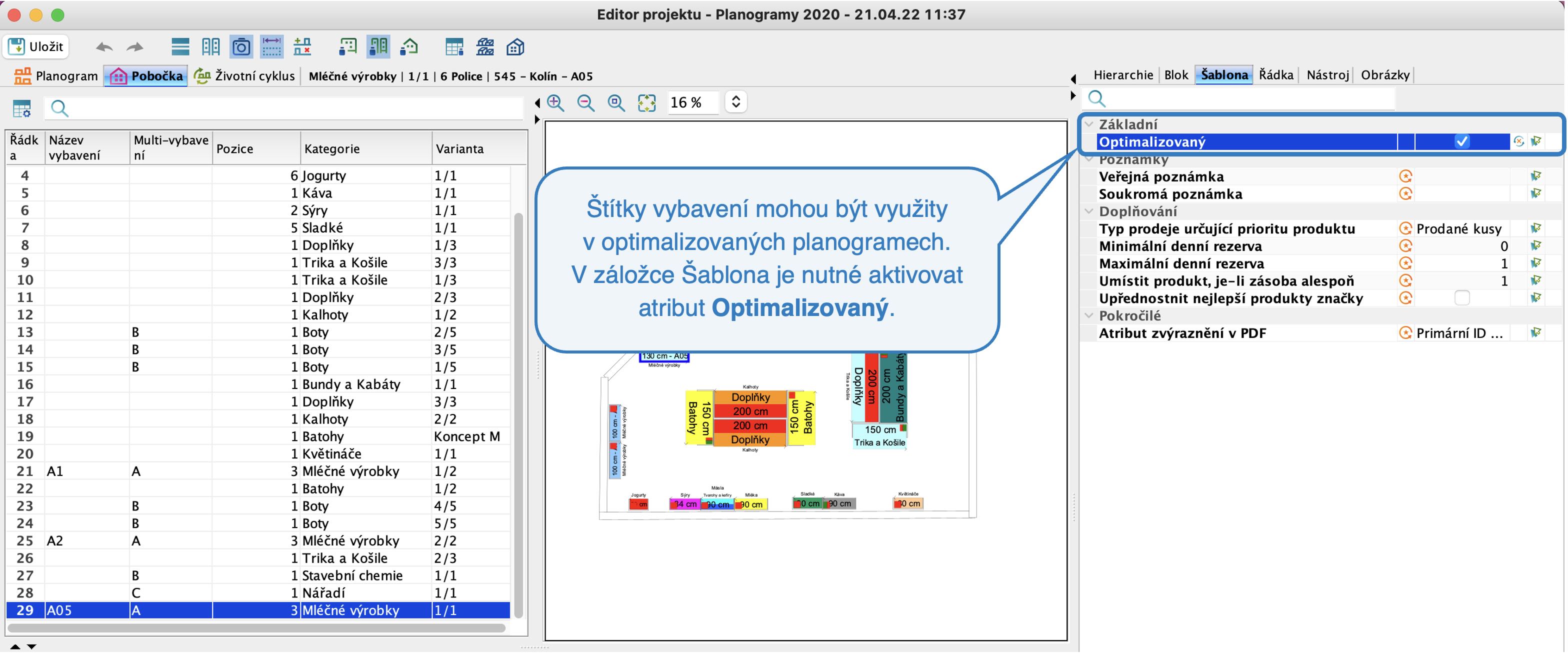Sort by Pozice column header
The width and height of the screenshot is (1568, 653).
pos(256,148)
